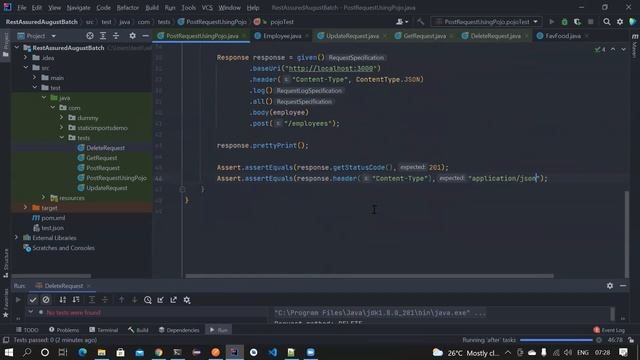This screenshot has width=640, height=360.
Task: Import test results icon
Action: pos(160,300)
